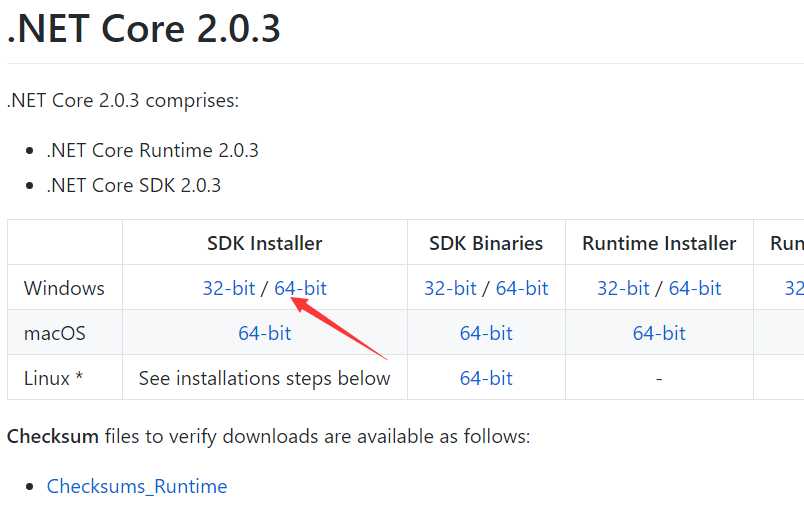804x512 pixels.
Task: Click macOS SDK Binaries 64-bit link
Action: pyautogui.click(x=486, y=333)
